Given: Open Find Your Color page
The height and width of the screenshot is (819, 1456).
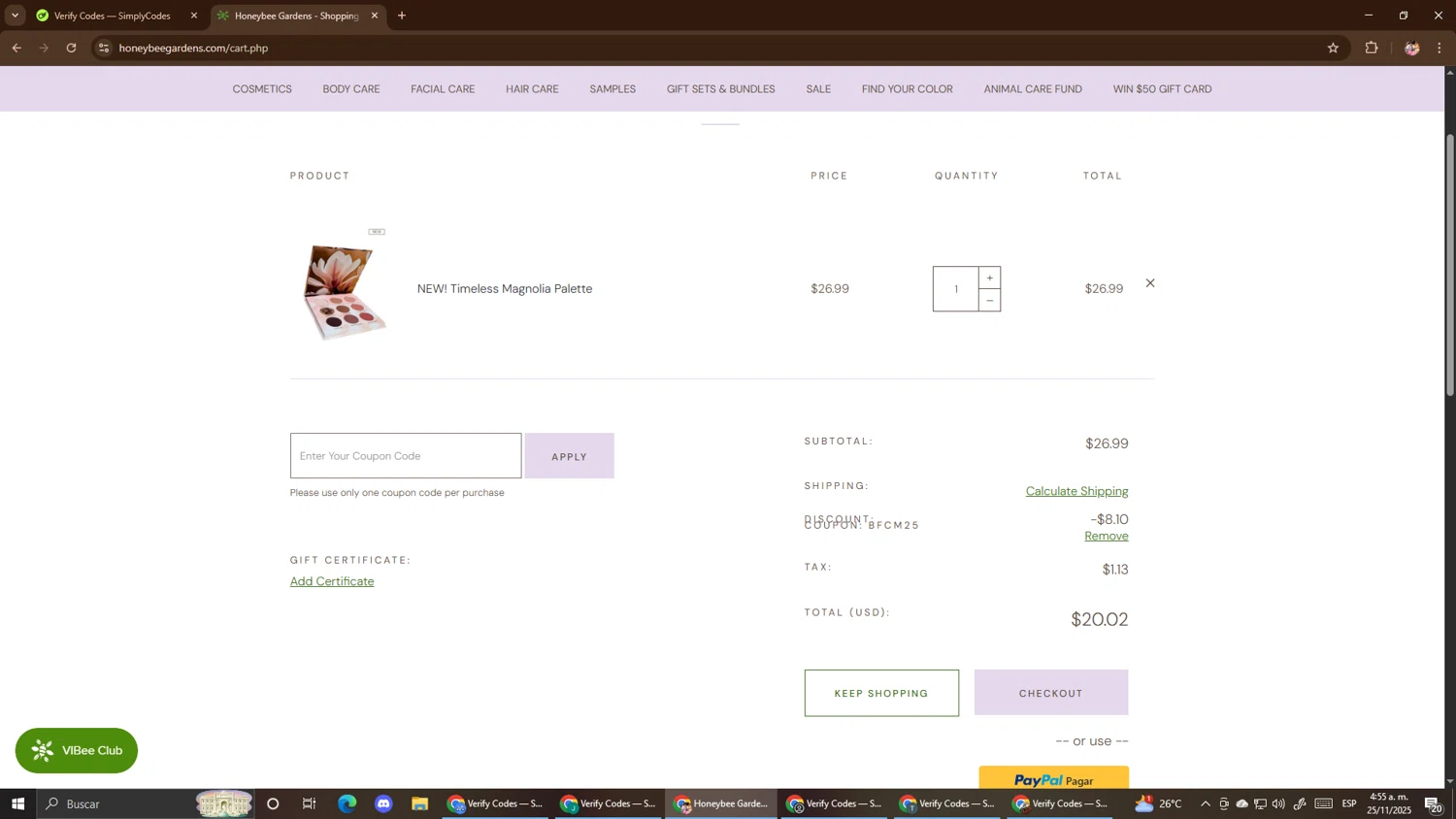Looking at the screenshot, I should pyautogui.click(x=908, y=89).
